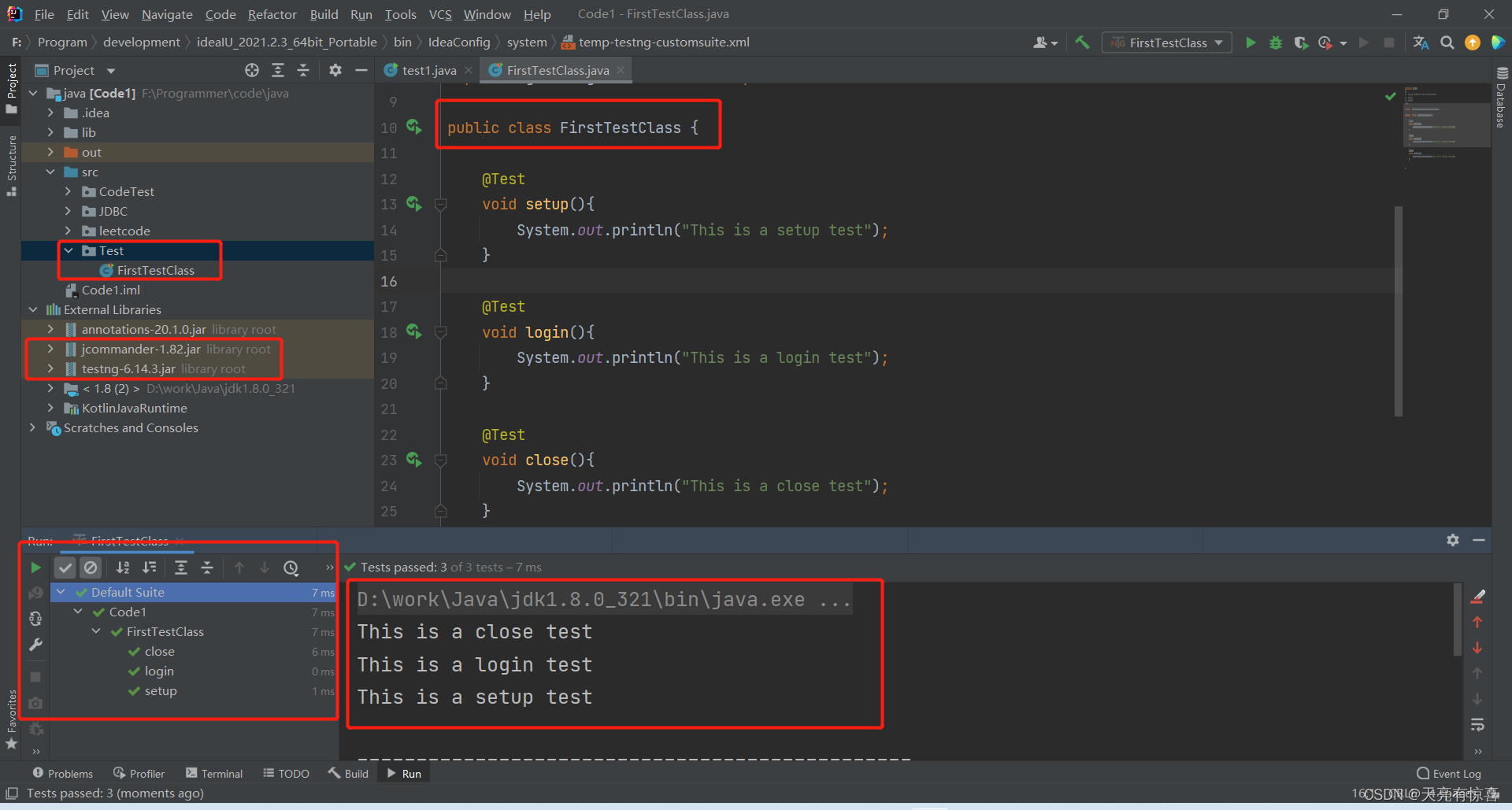The image size is (1512, 810).
Task: Open the TODO tool window
Action: (x=286, y=774)
